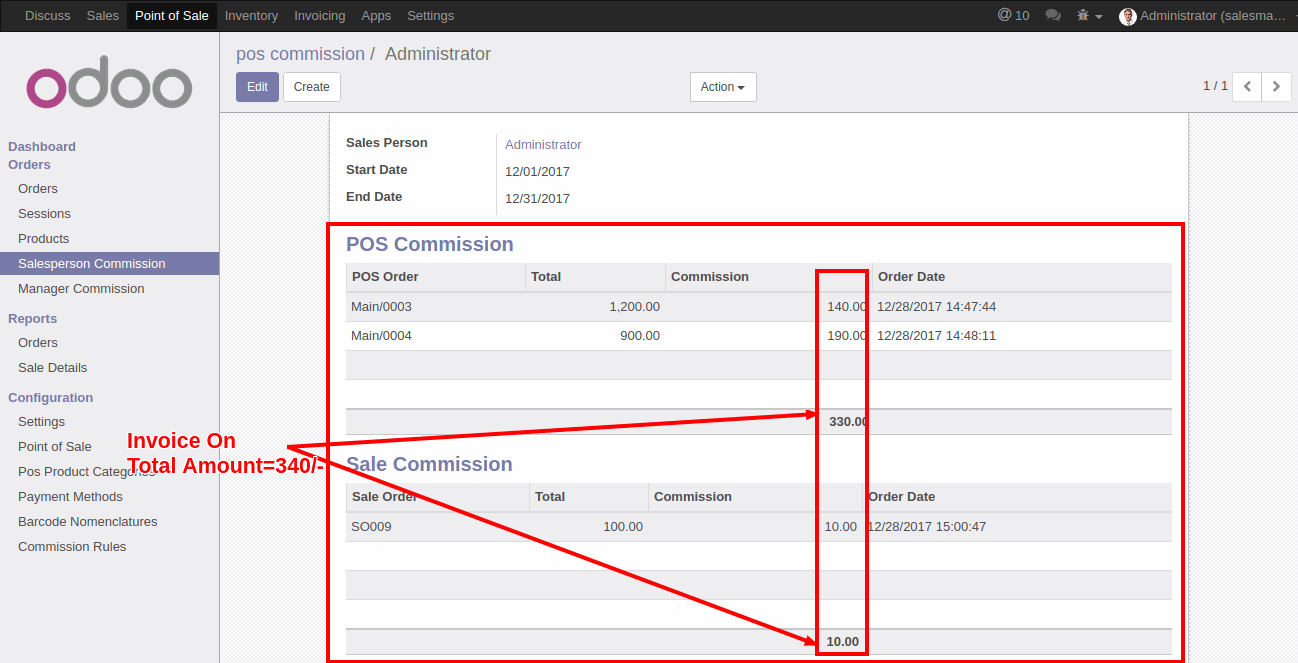Open the Apps menu
Image resolution: width=1298 pixels, height=663 pixels.
(376, 16)
